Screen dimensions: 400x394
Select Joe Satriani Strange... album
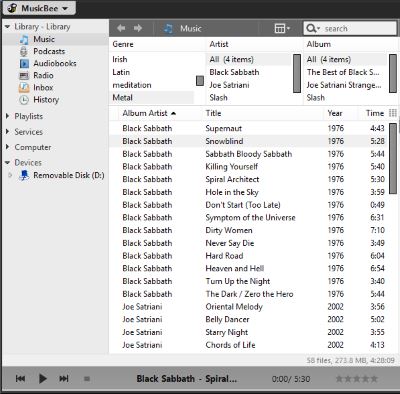(344, 85)
